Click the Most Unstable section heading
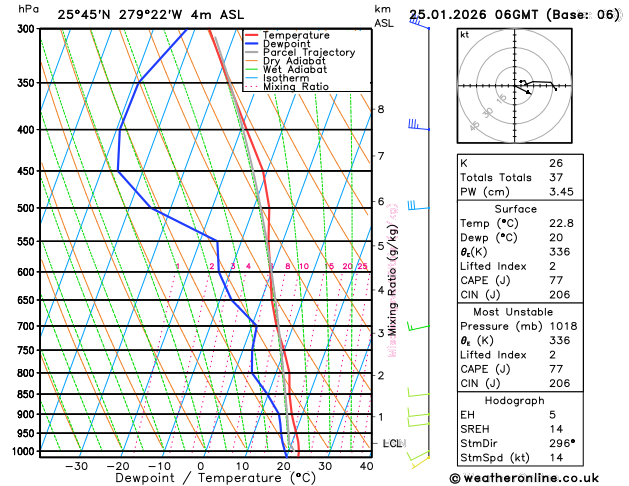The height and width of the screenshot is (486, 629). [x=513, y=312]
